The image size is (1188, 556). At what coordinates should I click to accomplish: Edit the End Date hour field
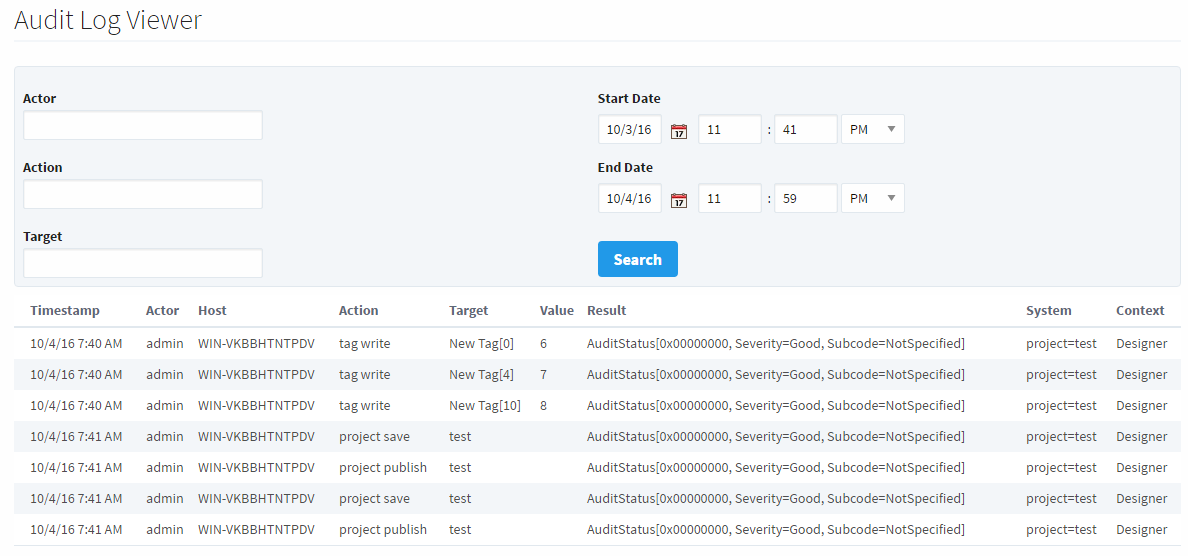point(729,198)
